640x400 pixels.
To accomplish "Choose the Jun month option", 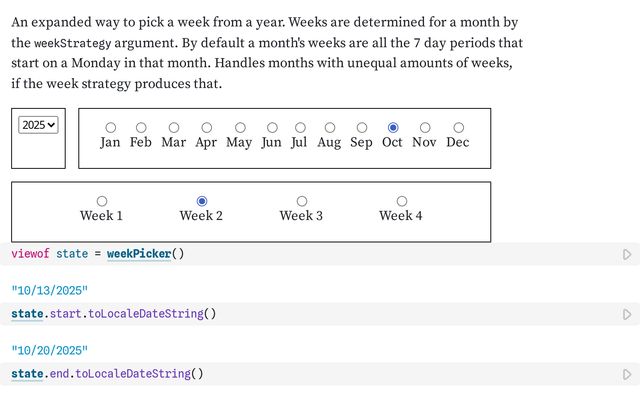I will point(272,128).
